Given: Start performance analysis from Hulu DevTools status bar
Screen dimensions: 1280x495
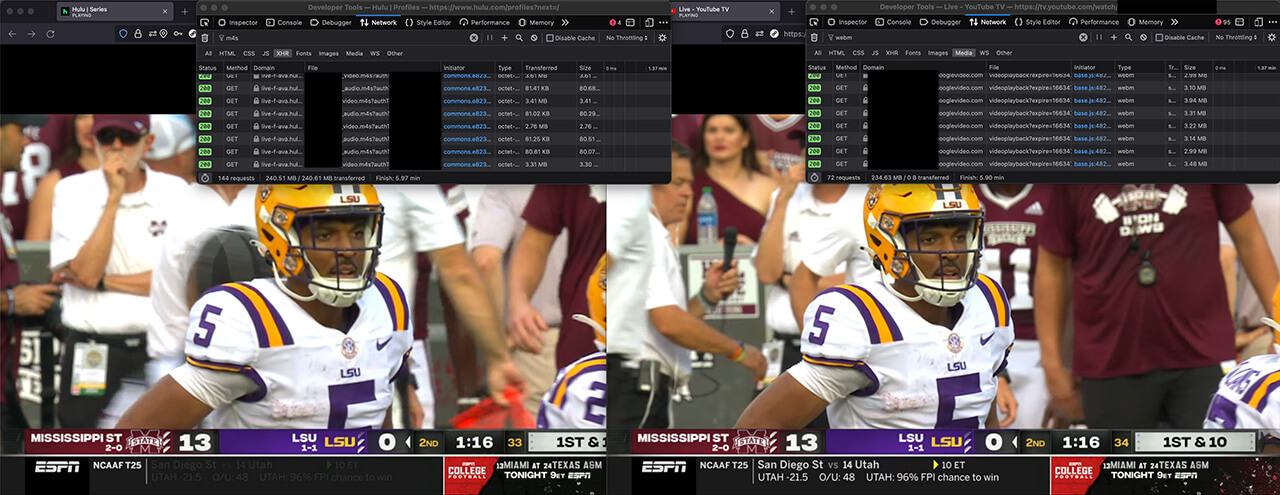Looking at the screenshot, I should (204, 177).
